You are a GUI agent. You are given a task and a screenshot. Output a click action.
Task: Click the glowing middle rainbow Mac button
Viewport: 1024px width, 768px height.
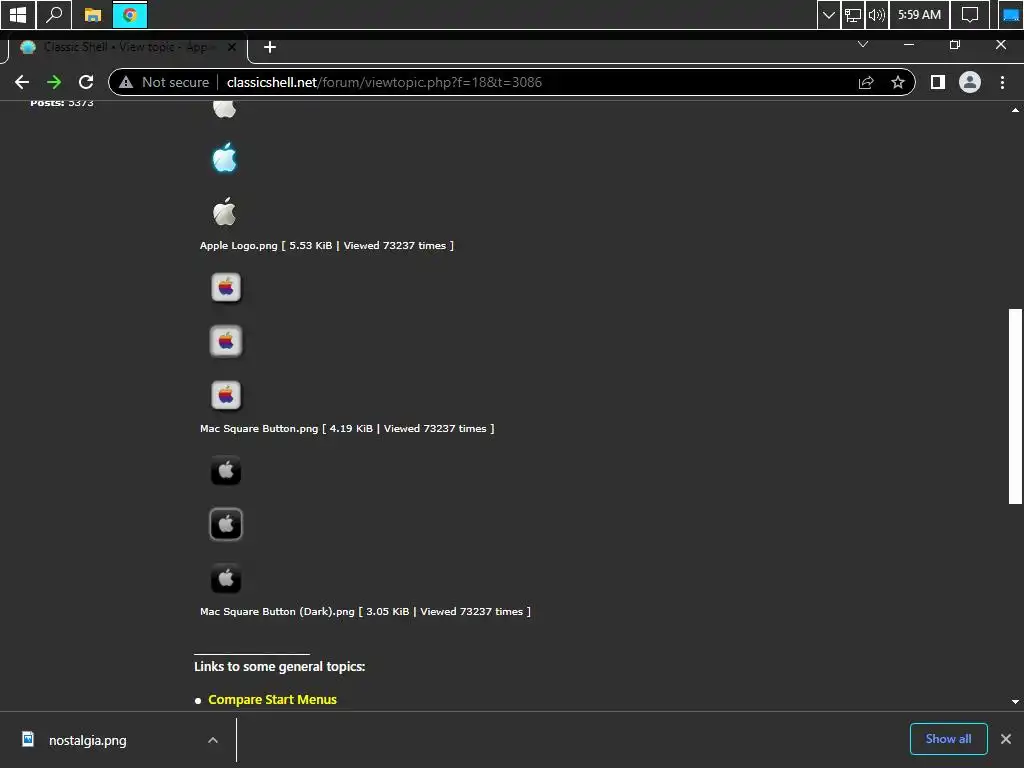[x=226, y=341]
